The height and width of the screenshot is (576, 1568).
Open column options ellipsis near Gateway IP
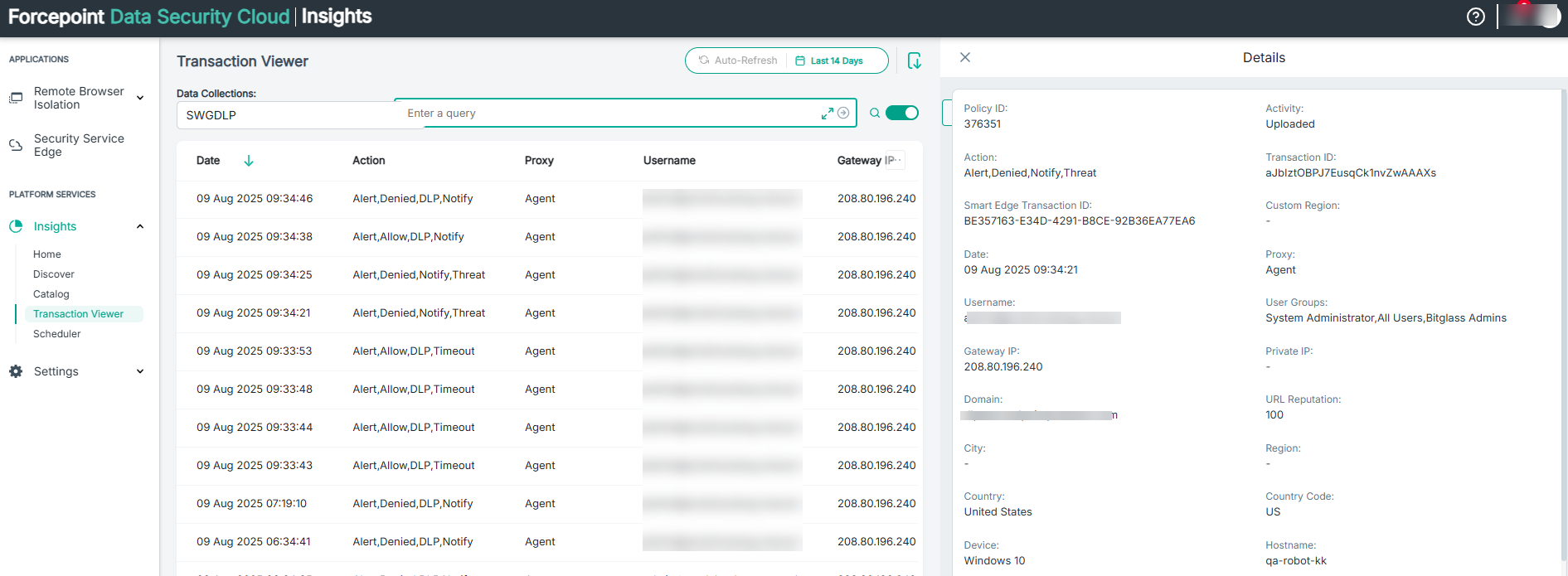(x=894, y=161)
